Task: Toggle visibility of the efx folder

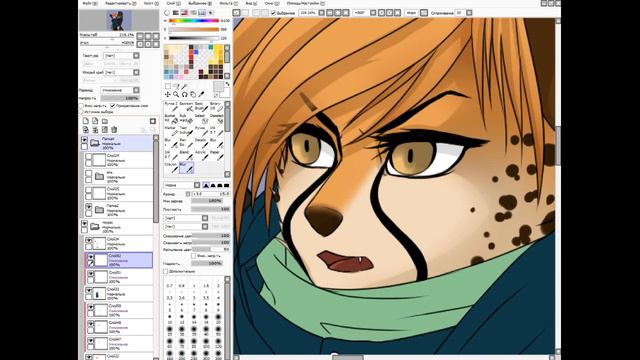Action: [89, 173]
